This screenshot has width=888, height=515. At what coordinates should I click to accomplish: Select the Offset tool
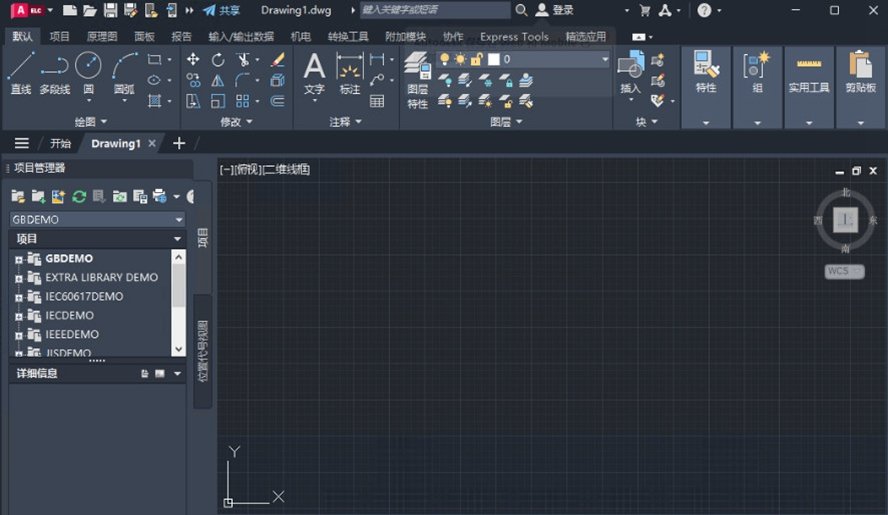pyautogui.click(x=277, y=101)
